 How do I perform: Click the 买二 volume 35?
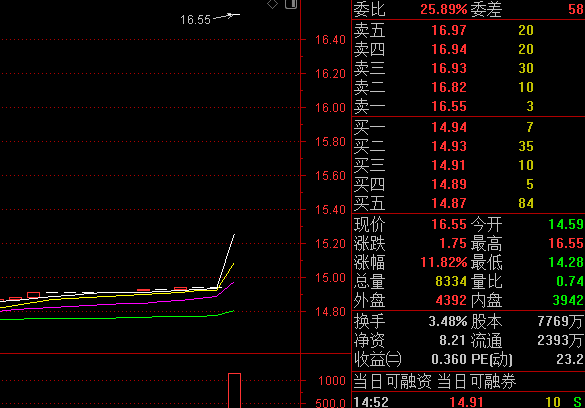(526, 146)
